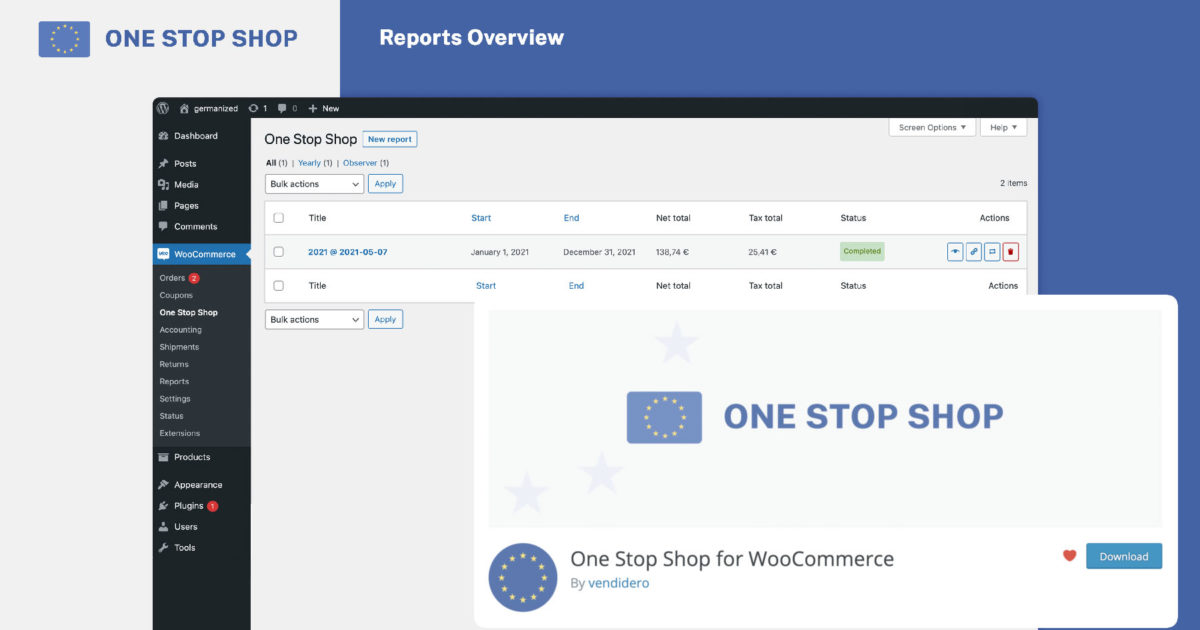Refresh the 2021 report data
Image resolution: width=1200 pixels, height=630 pixels.
(x=992, y=251)
